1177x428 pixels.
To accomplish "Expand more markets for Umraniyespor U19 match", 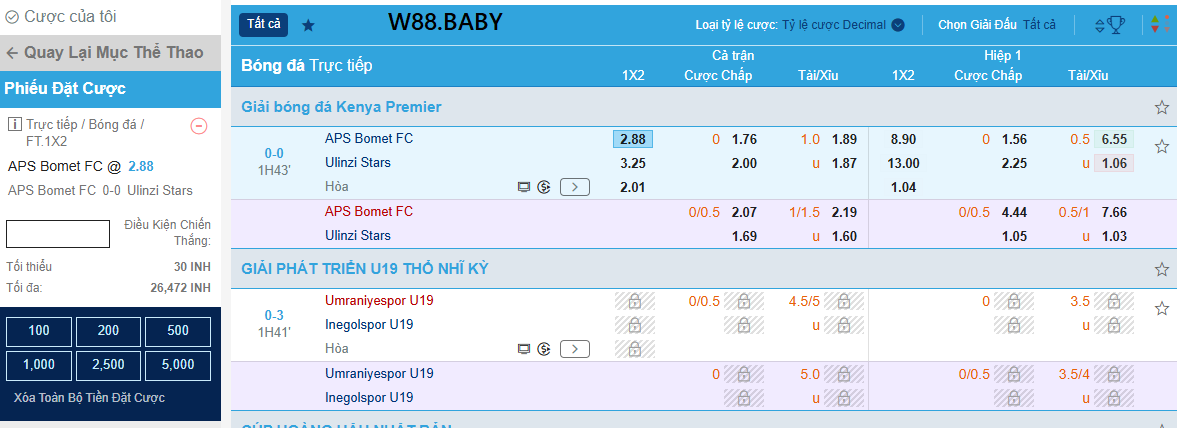I will coord(575,349).
